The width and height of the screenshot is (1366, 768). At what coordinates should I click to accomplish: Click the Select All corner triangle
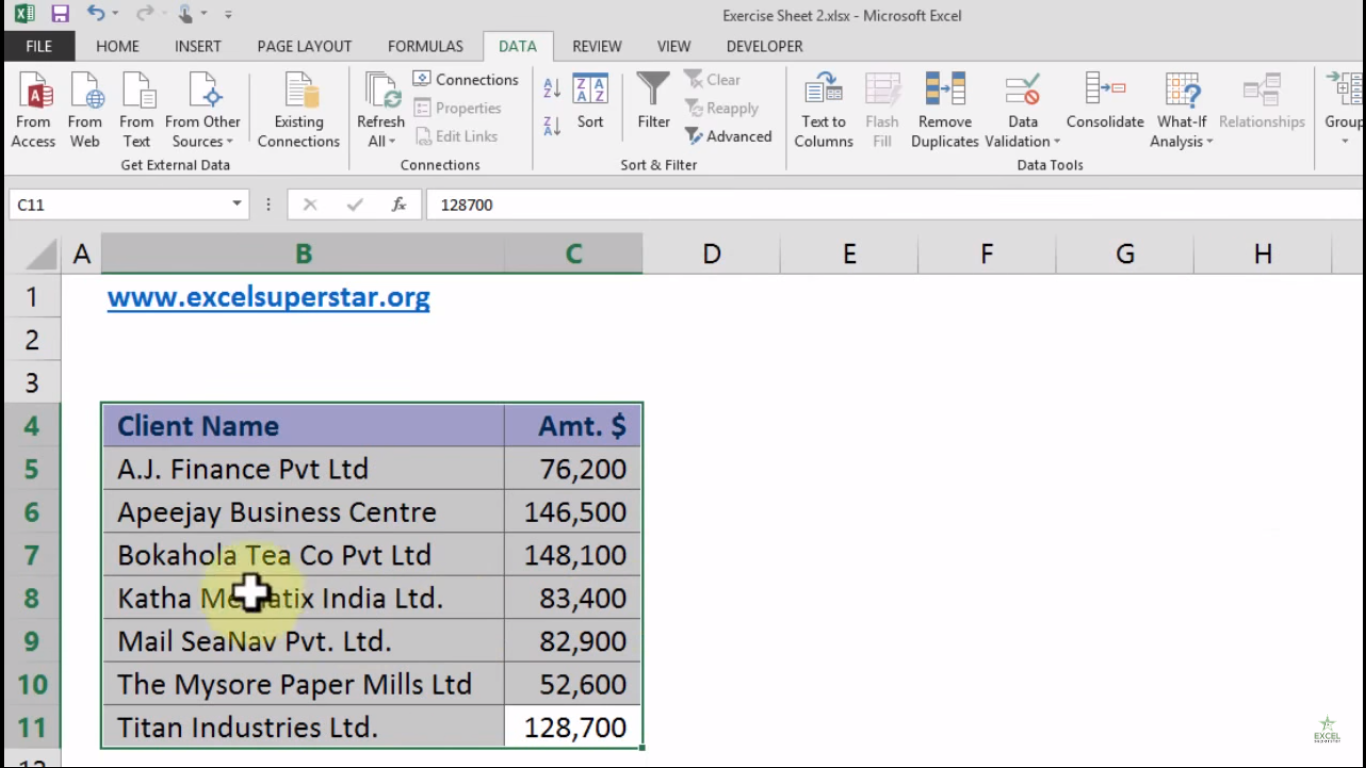coord(42,254)
